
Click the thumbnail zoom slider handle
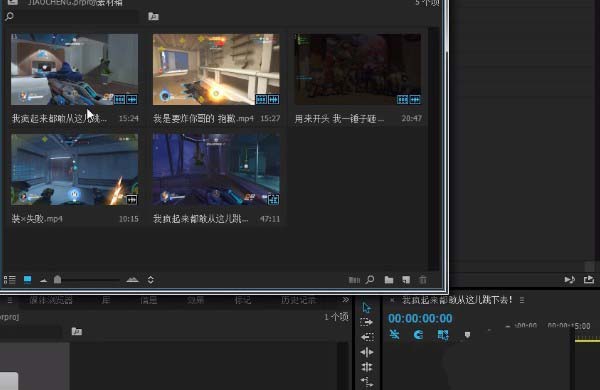[x=57, y=280]
